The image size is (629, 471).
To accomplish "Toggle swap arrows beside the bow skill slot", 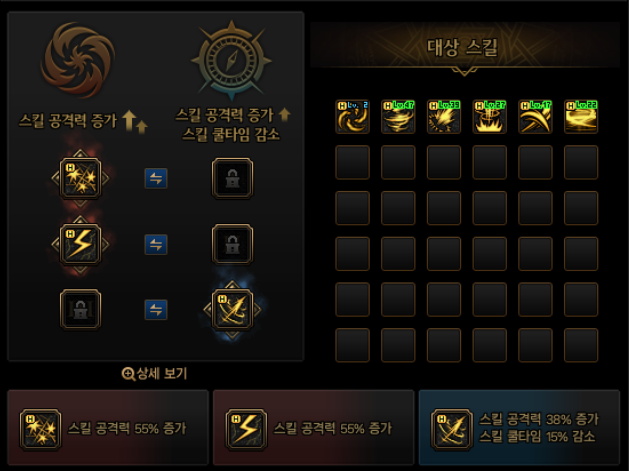I will [156, 310].
